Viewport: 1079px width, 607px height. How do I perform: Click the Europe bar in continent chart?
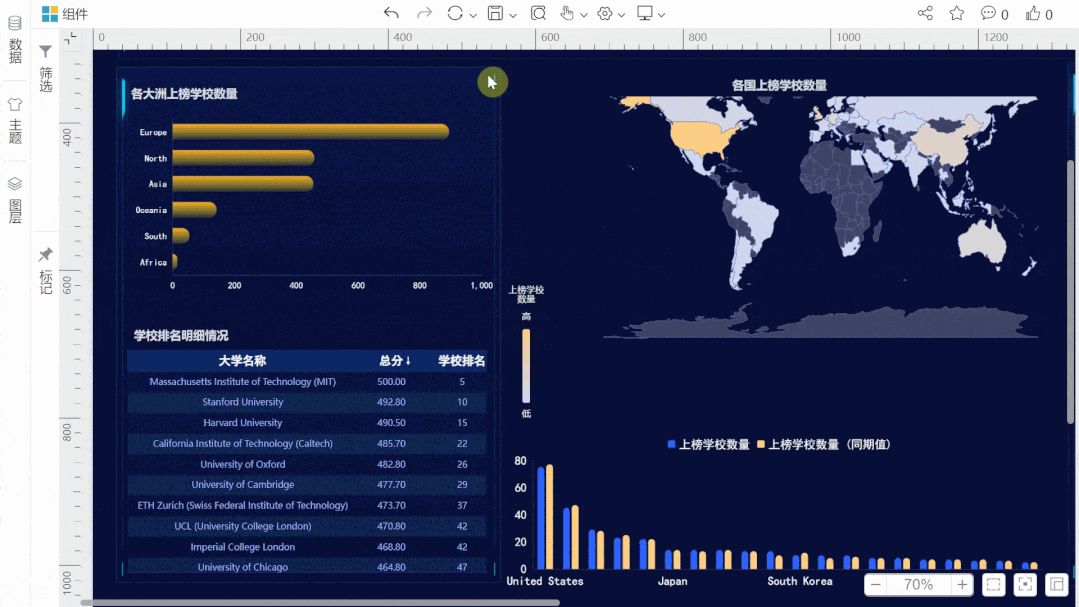tap(310, 131)
